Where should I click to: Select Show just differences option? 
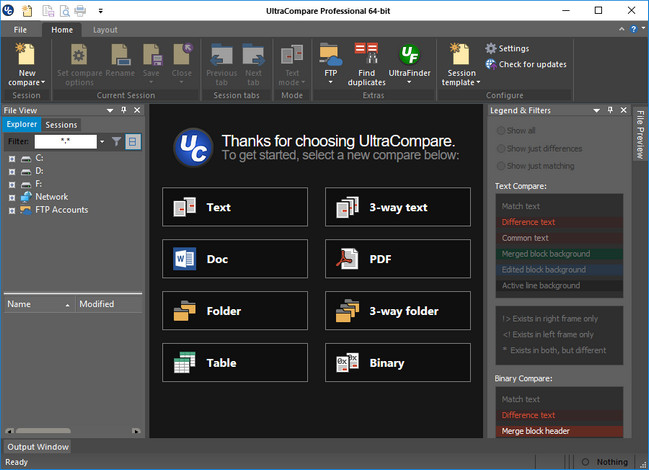coord(500,148)
